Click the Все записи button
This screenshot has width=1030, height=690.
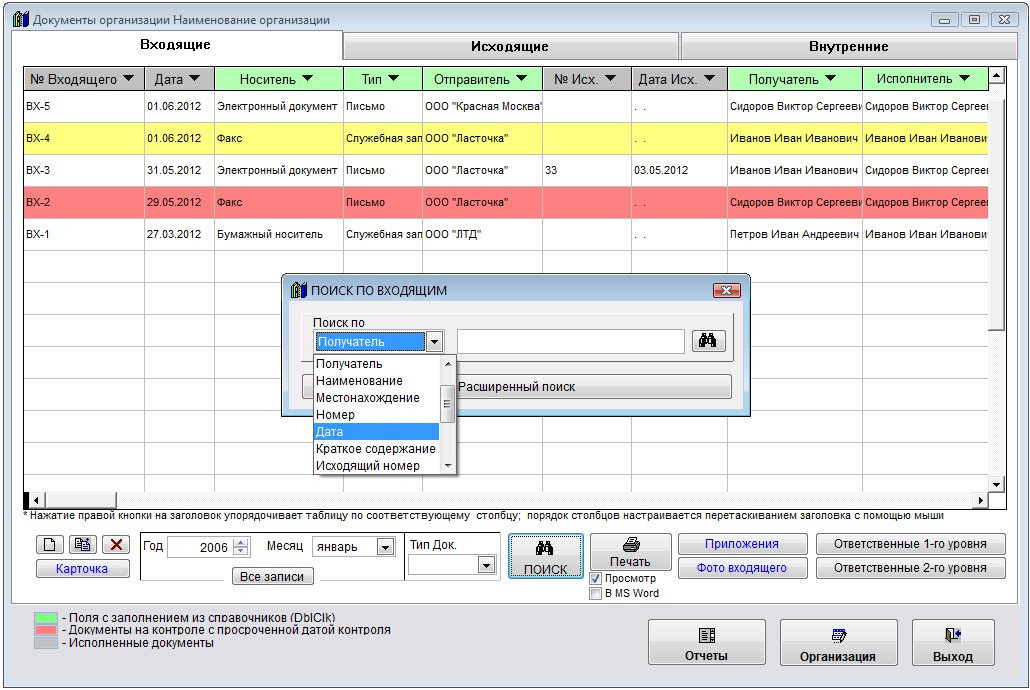pyautogui.click(x=272, y=576)
